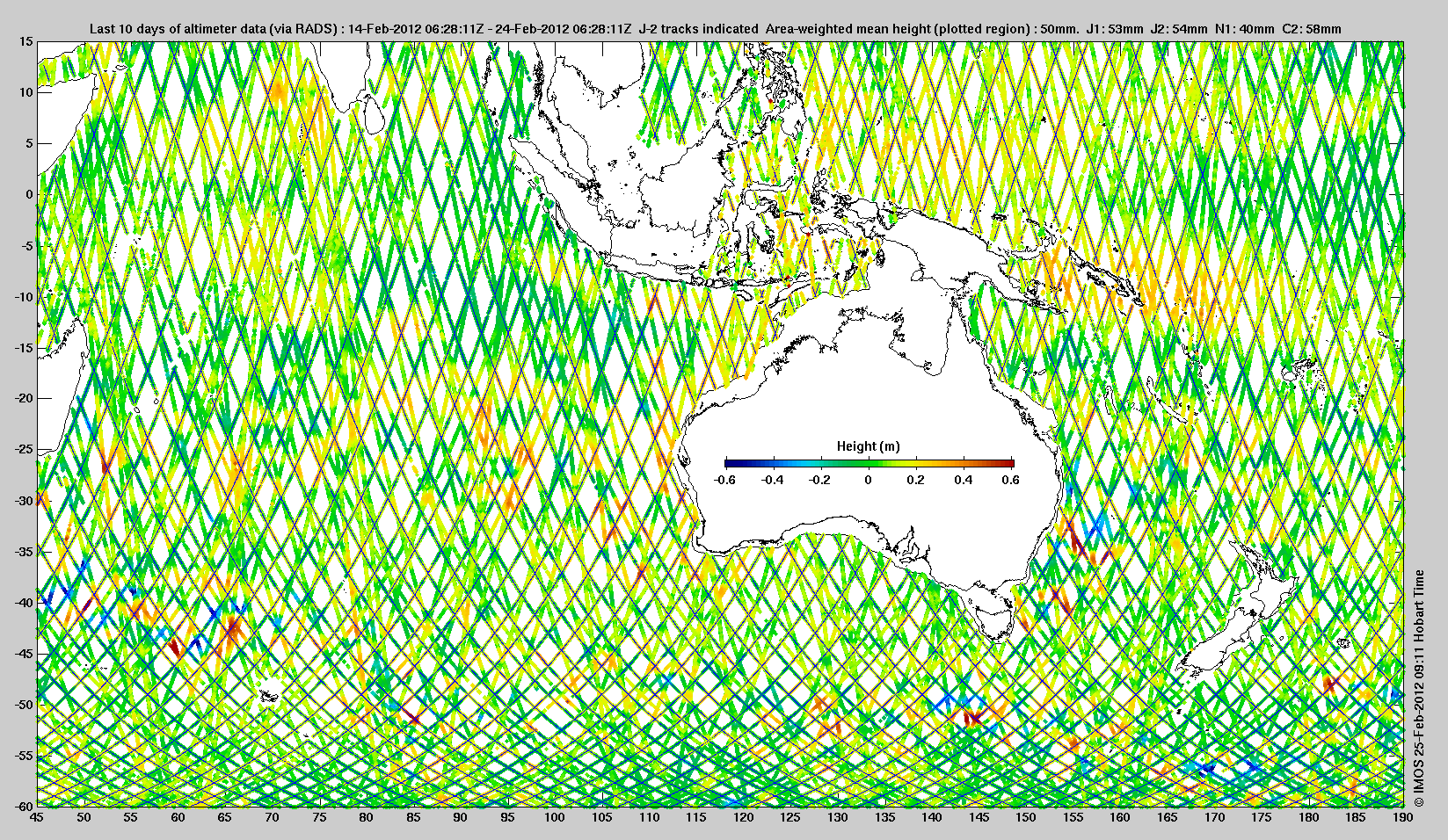
Task: Click longitude label "55" on the horizontal axis
Action: point(131,817)
